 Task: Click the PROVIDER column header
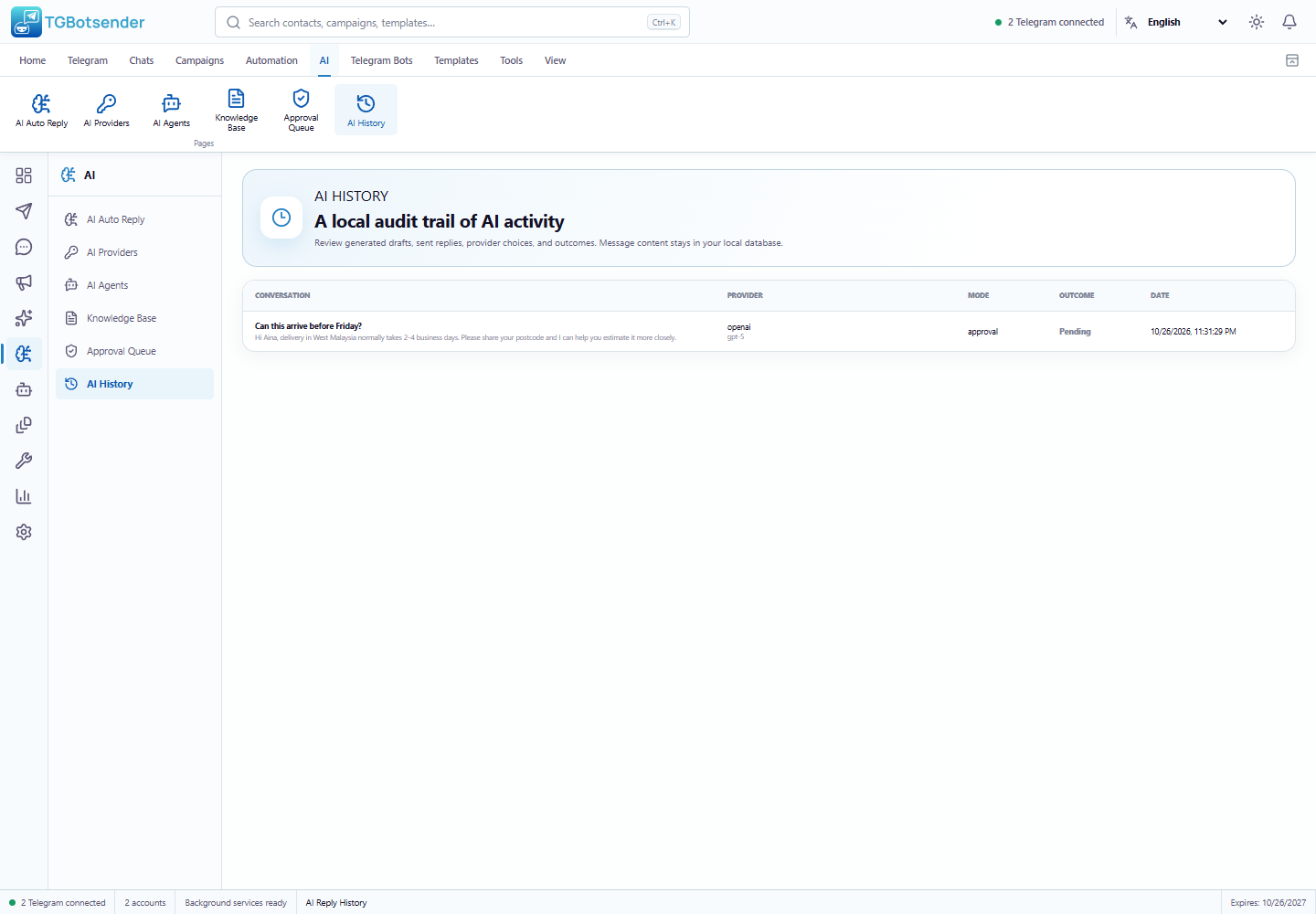[745, 295]
